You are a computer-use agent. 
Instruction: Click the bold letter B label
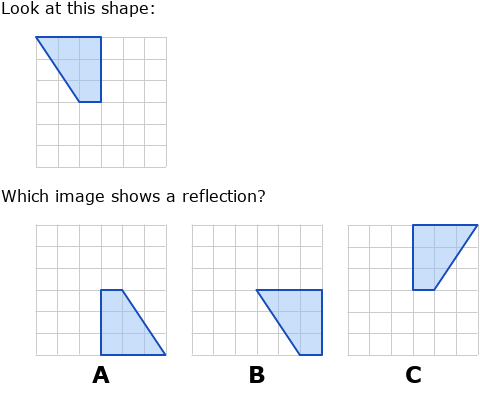pos(257,375)
